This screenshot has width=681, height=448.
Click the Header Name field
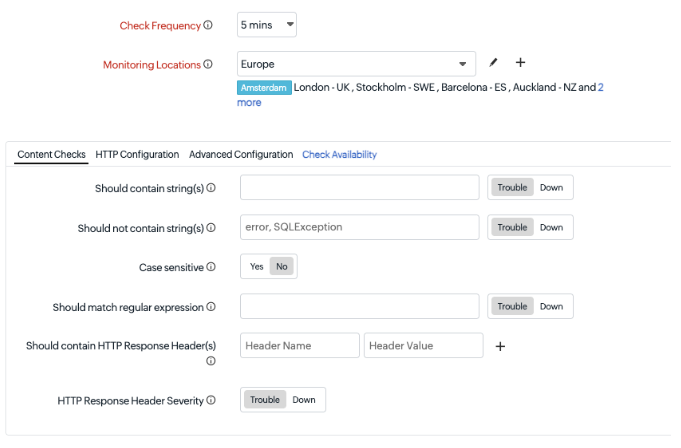(x=300, y=346)
